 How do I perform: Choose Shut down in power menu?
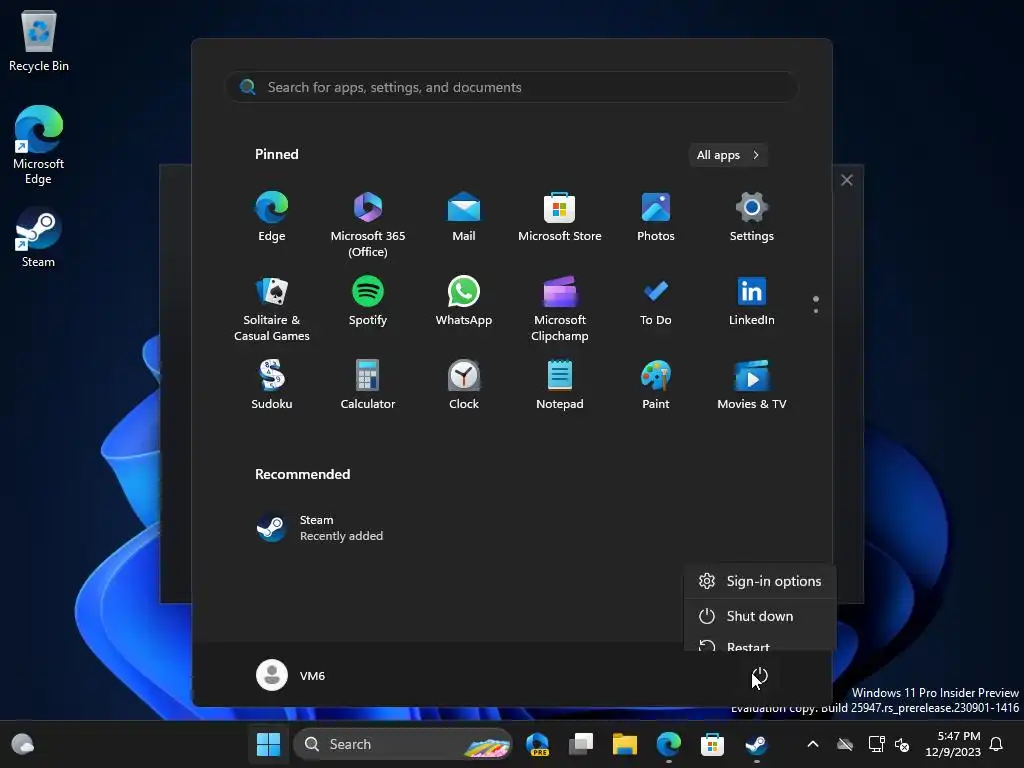coord(760,616)
